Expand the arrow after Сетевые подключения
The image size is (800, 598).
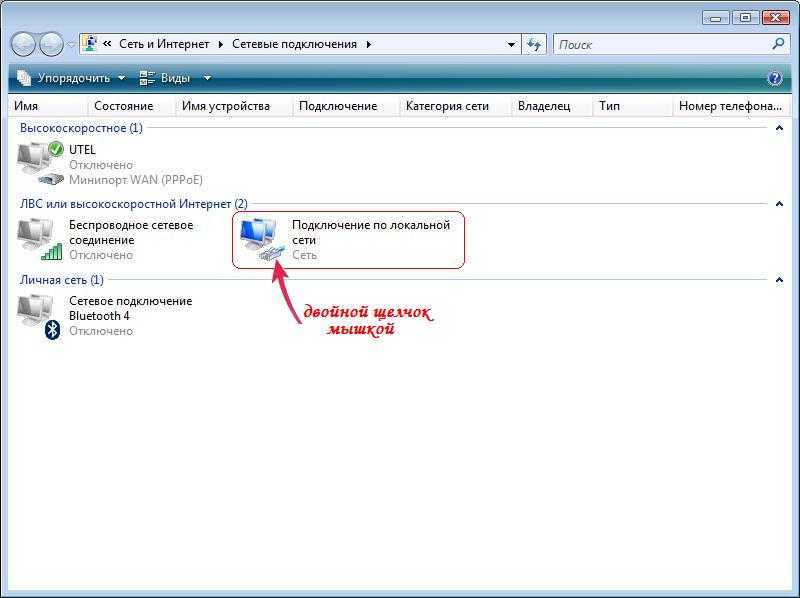[x=368, y=44]
